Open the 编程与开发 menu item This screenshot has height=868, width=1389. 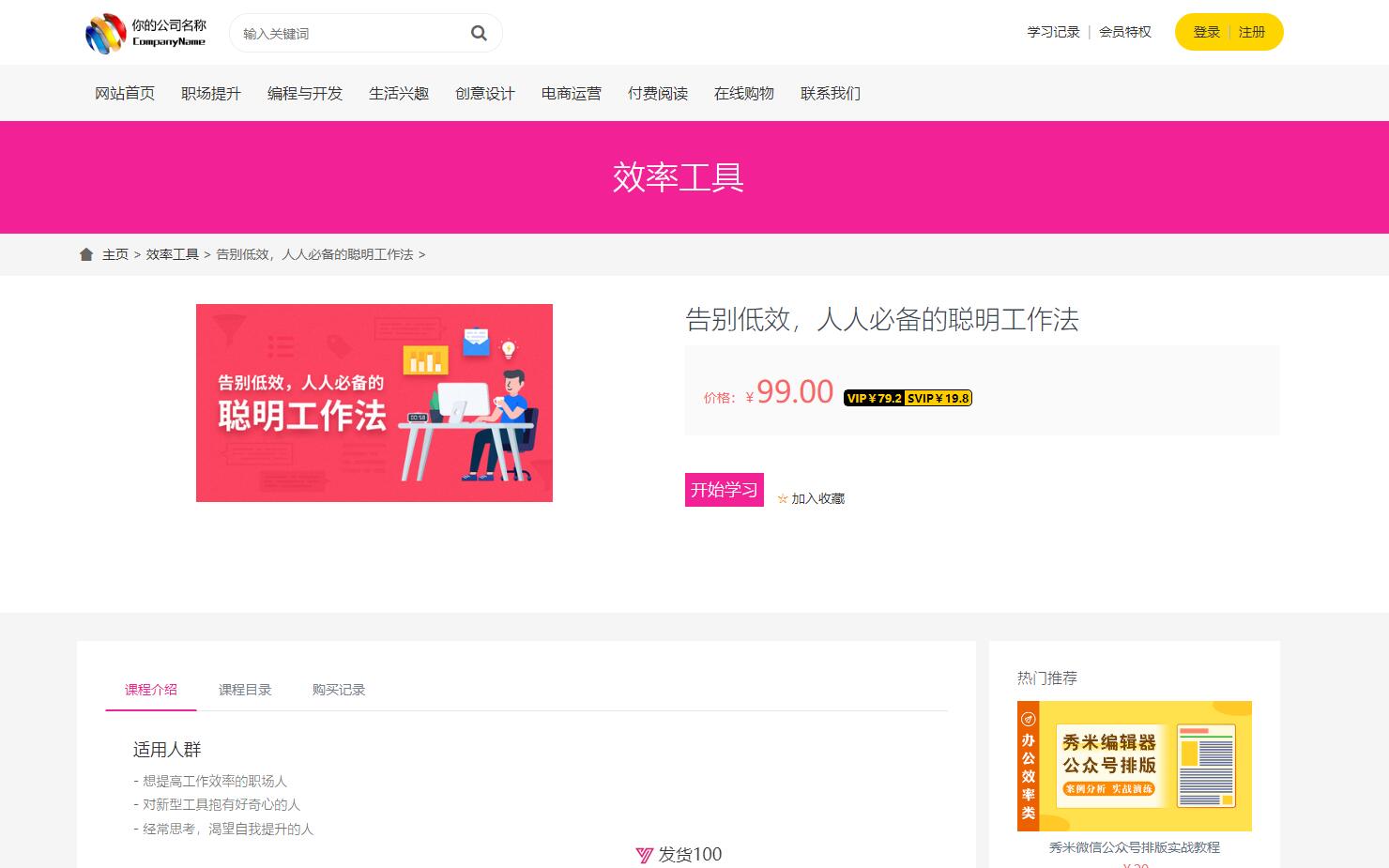tap(305, 94)
